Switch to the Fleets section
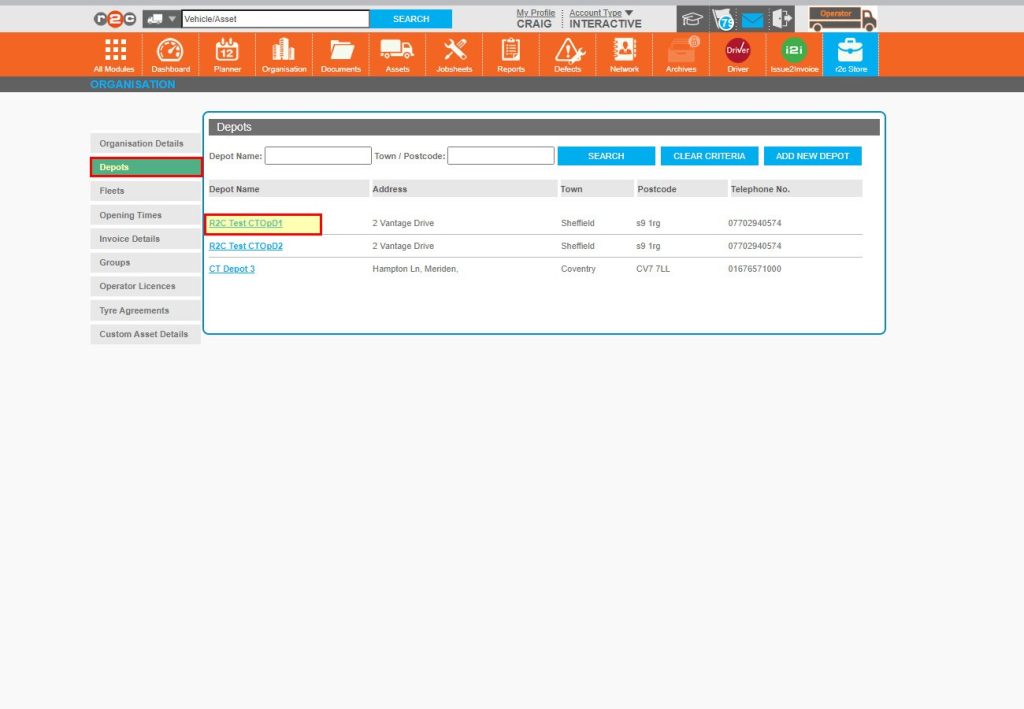This screenshot has height=709, width=1024. point(145,191)
